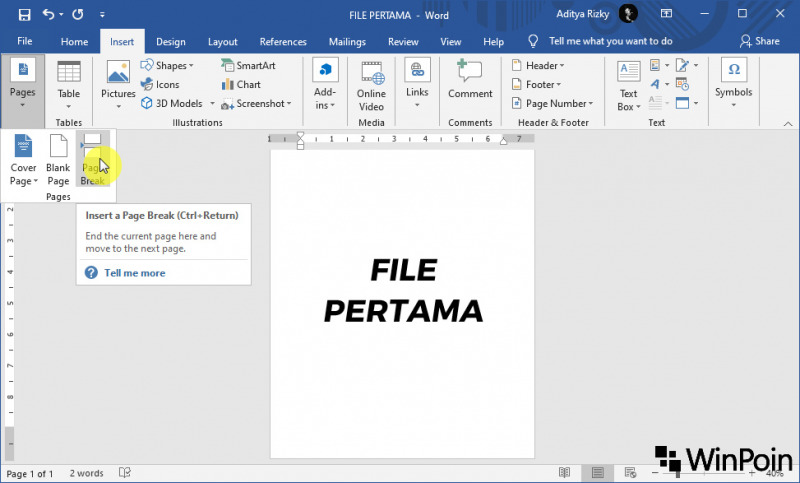The height and width of the screenshot is (483, 800).
Task: Open word count showing 2 words
Action: click(x=86, y=473)
